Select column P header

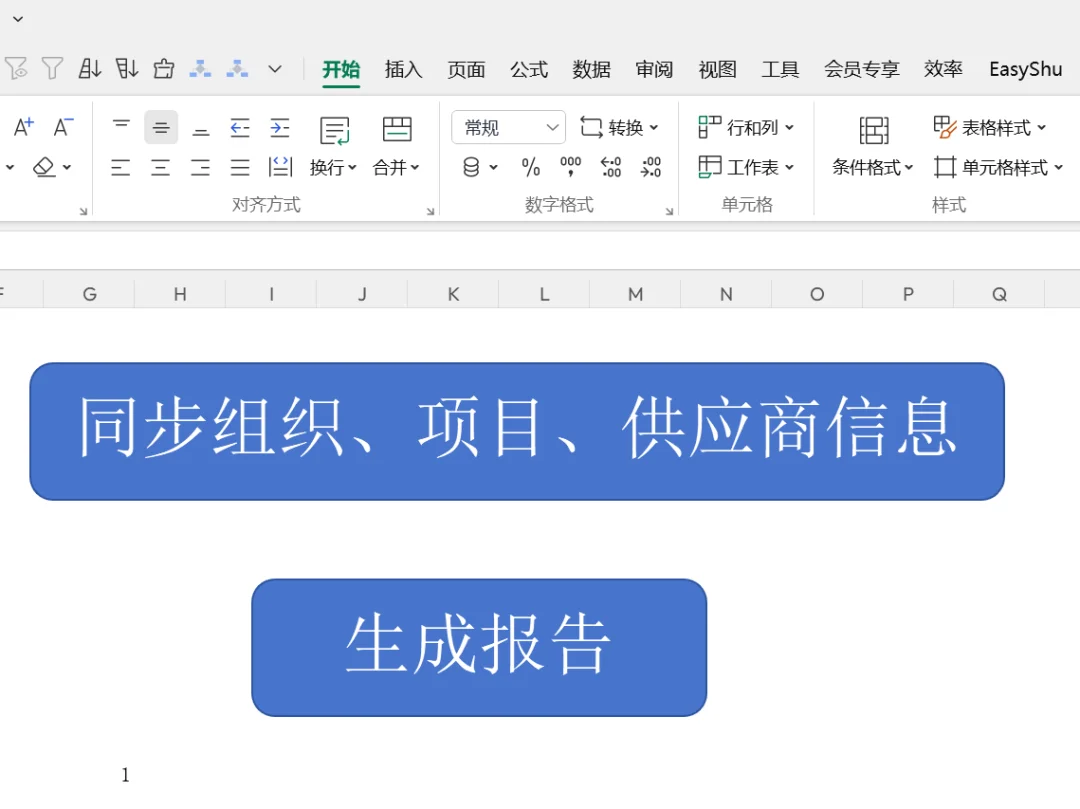coord(908,294)
